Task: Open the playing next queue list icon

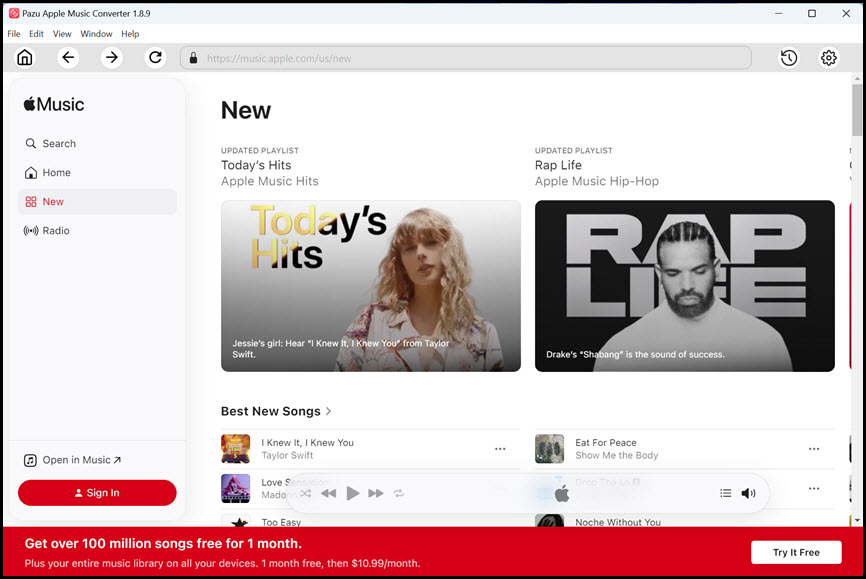Action: pos(726,493)
